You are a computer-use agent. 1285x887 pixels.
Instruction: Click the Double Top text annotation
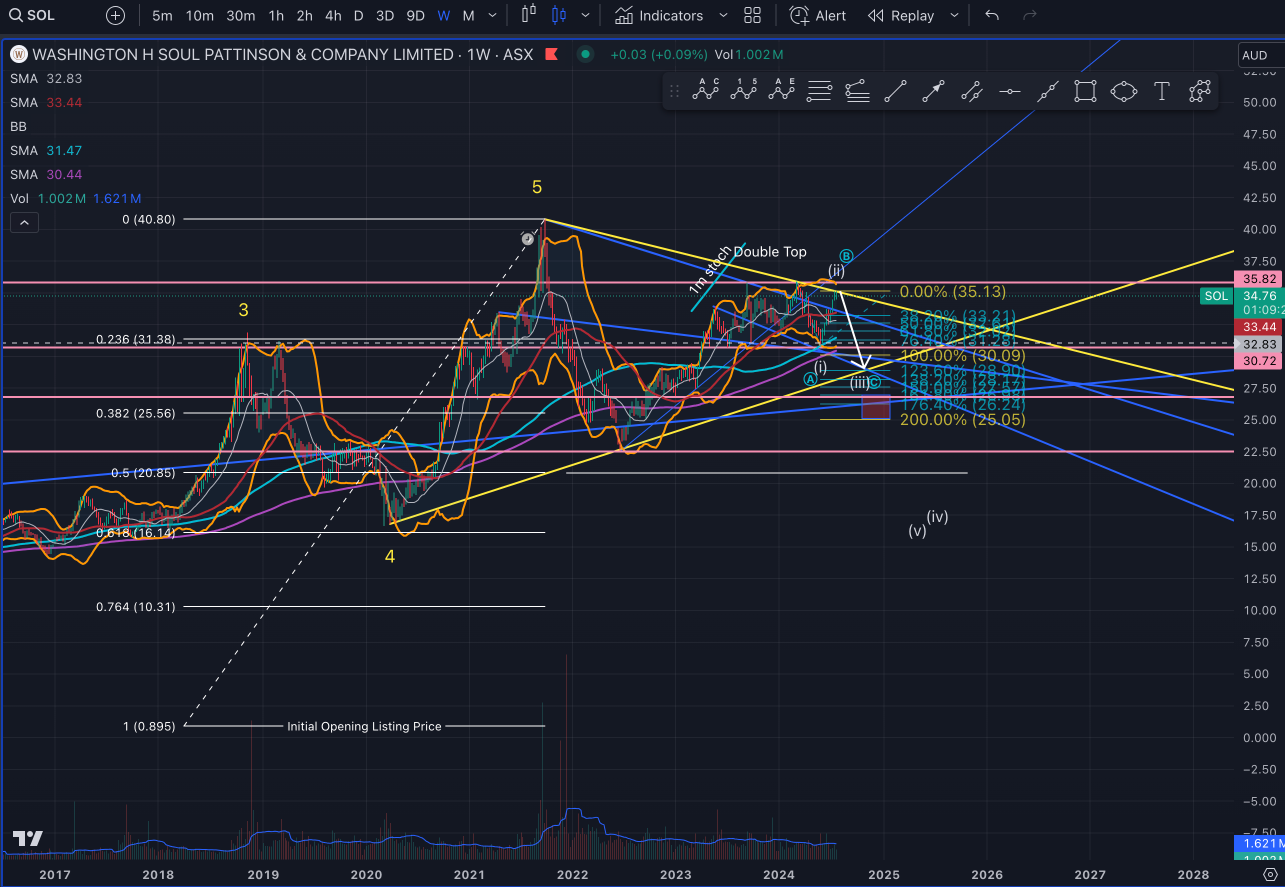(x=770, y=252)
